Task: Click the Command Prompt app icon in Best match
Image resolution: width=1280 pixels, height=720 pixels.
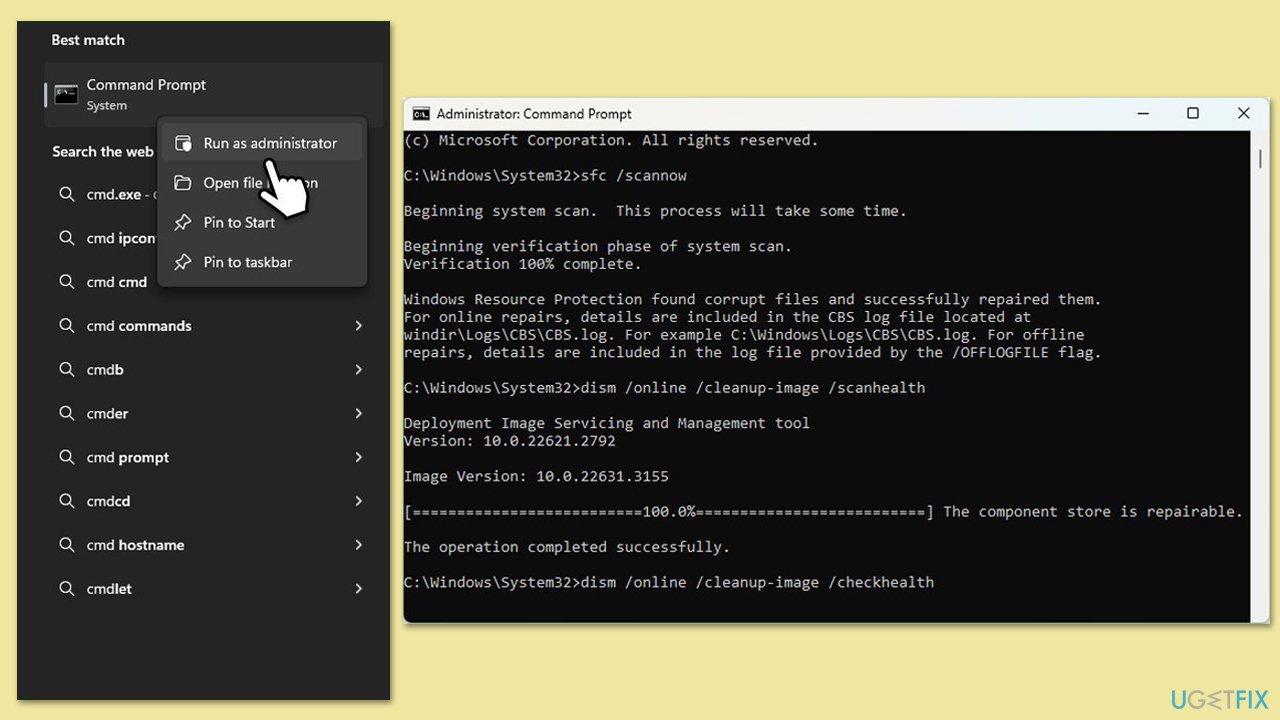Action: [x=66, y=95]
